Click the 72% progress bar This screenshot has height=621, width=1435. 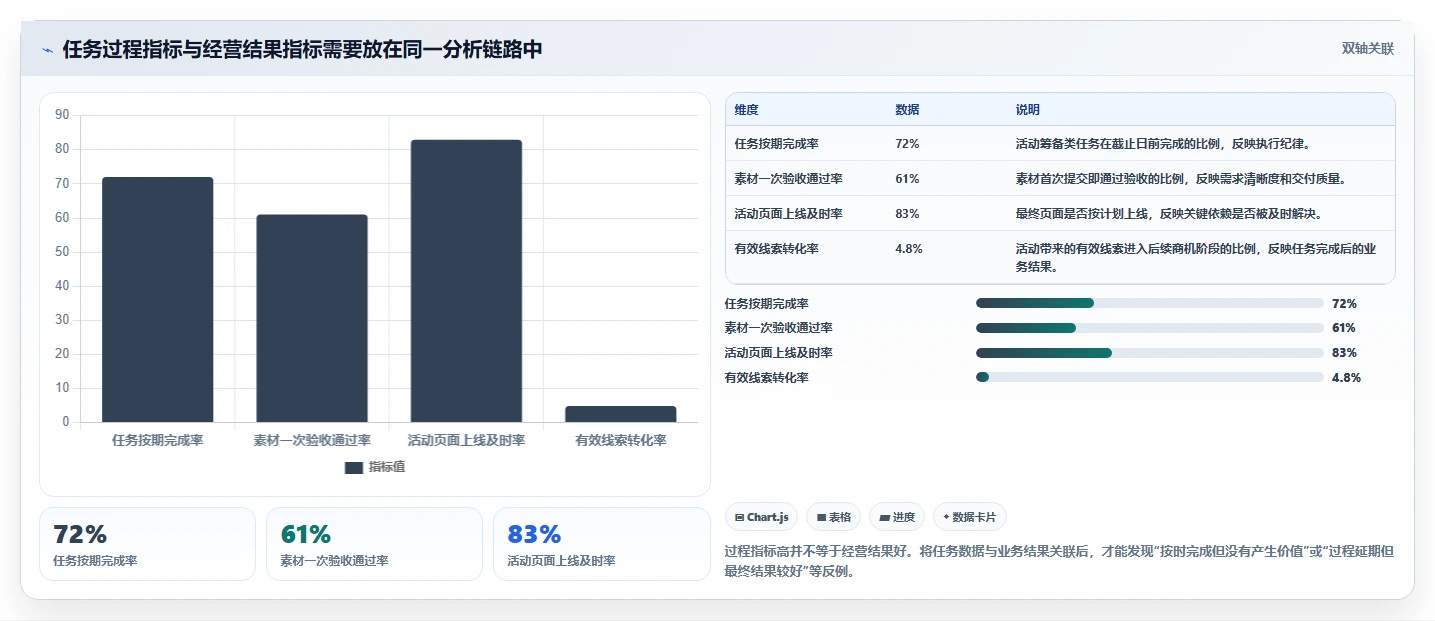coord(1150,303)
